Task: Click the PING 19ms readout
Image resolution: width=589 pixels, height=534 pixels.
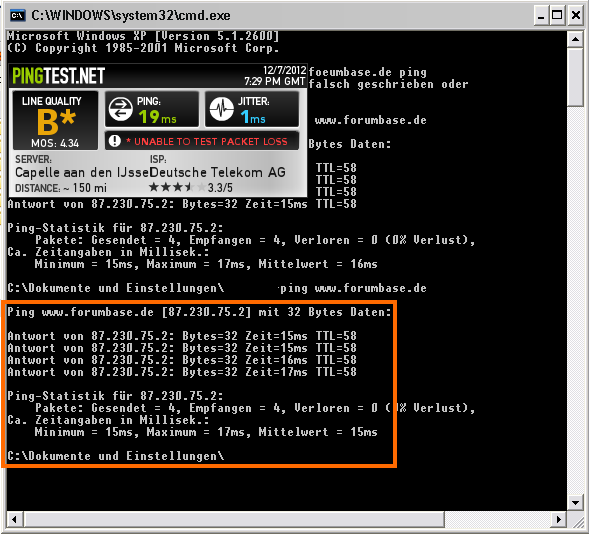Action: pos(152,109)
